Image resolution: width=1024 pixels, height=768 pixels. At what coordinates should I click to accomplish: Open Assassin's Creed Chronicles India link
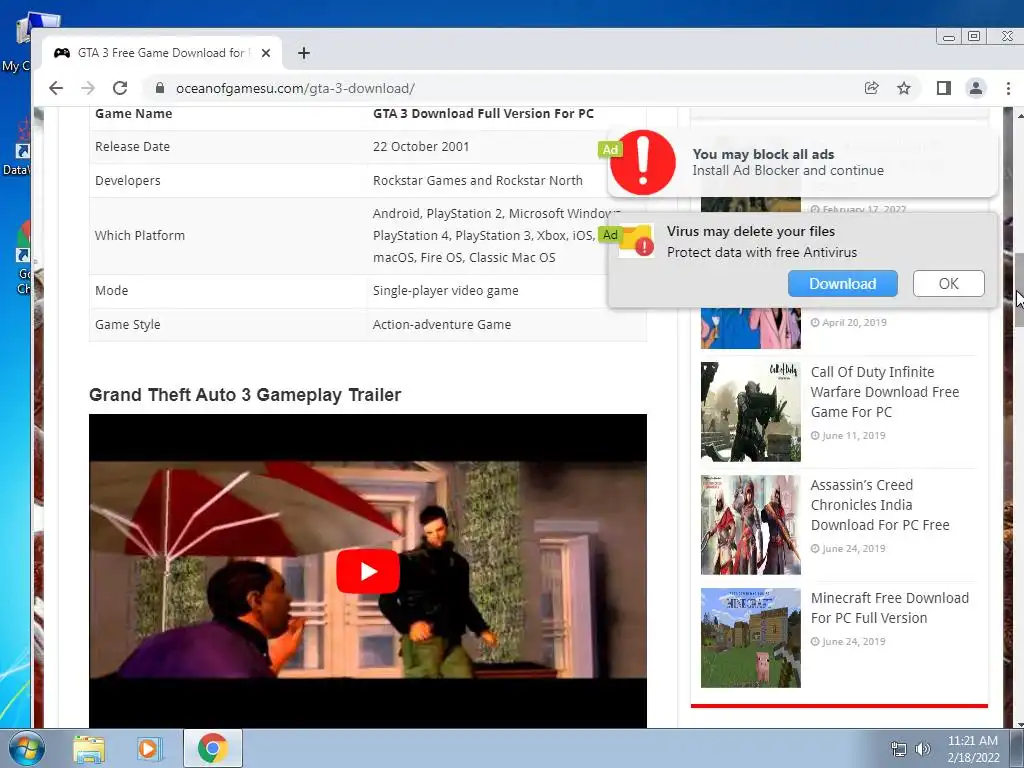880,505
